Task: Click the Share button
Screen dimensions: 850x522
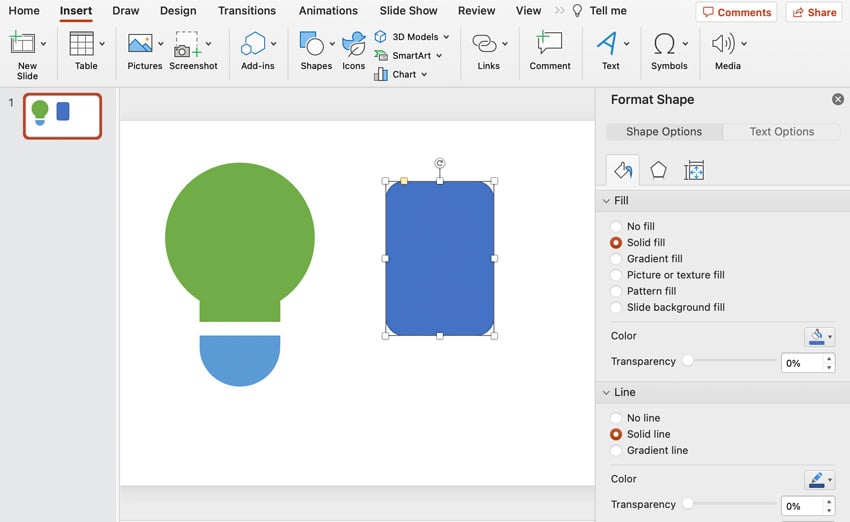Action: 813,12
